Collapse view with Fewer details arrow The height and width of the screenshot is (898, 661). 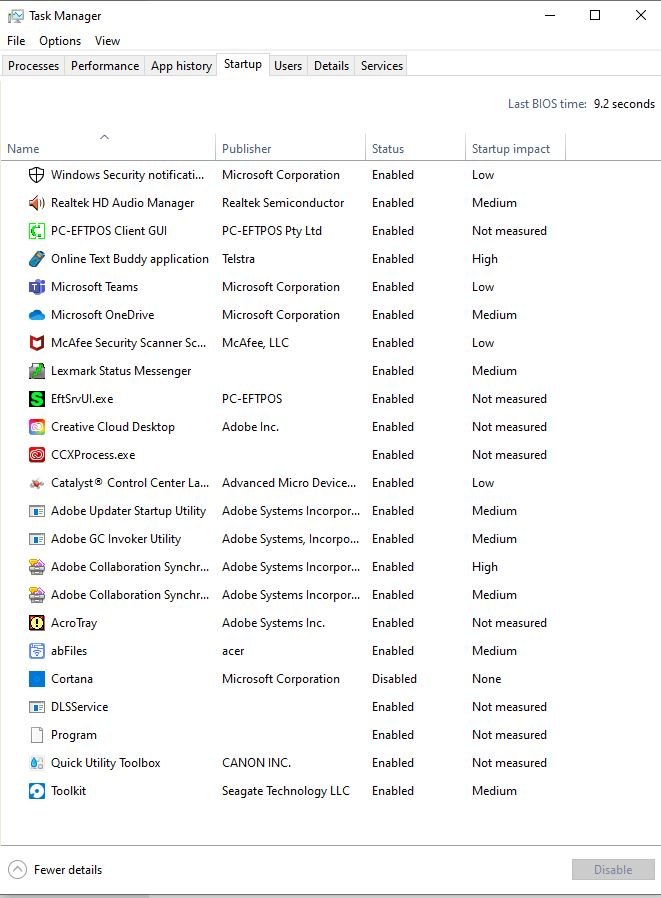coord(17,869)
